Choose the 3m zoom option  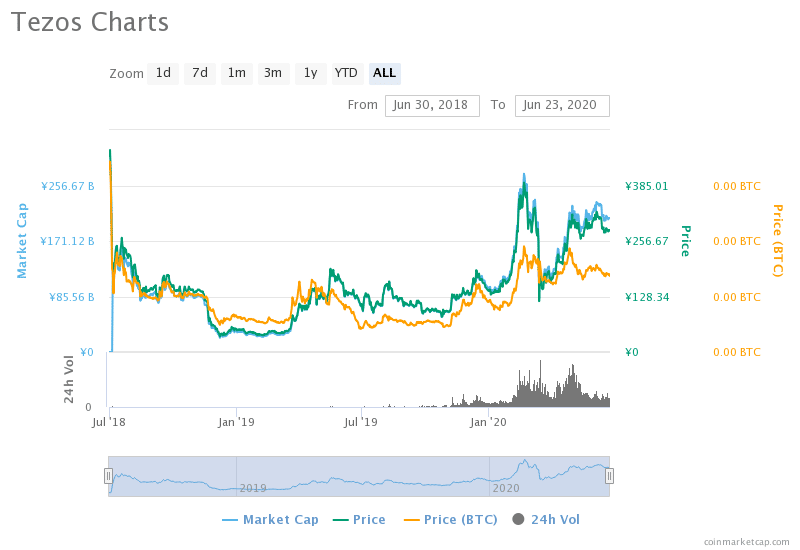[273, 73]
